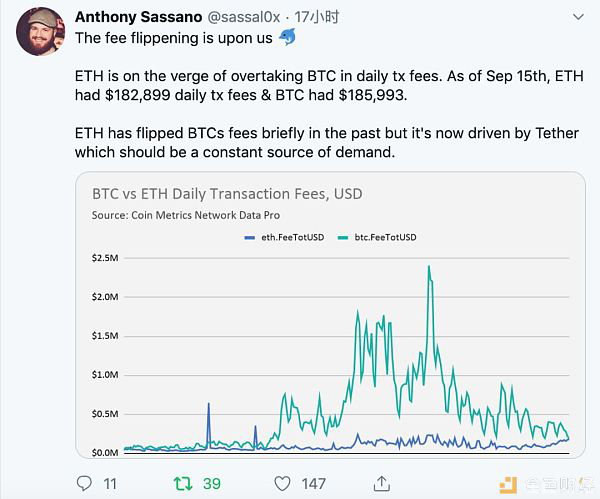Like the tweet with heart icon
This screenshot has height=499, width=600.
tap(282, 484)
